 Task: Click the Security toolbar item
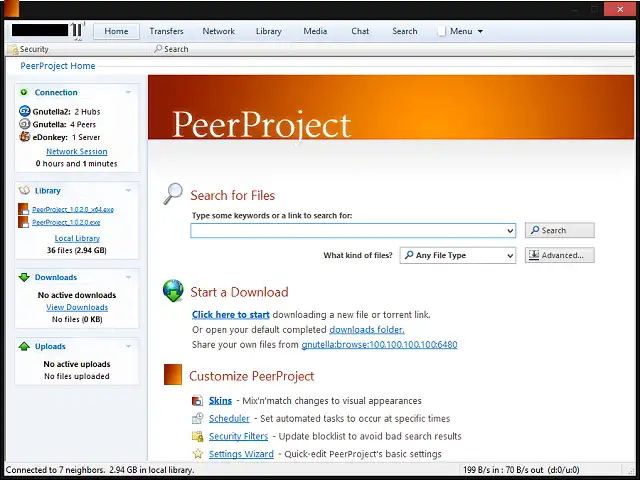point(28,49)
